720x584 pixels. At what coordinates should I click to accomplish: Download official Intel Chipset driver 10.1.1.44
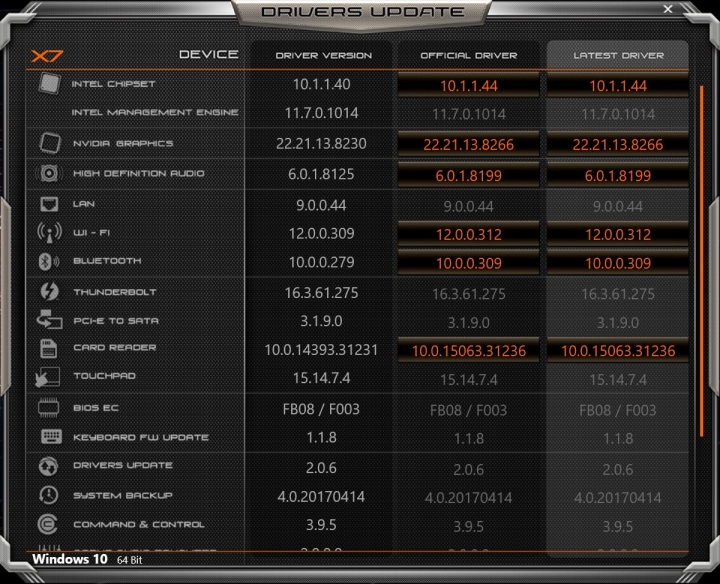[x=468, y=85]
